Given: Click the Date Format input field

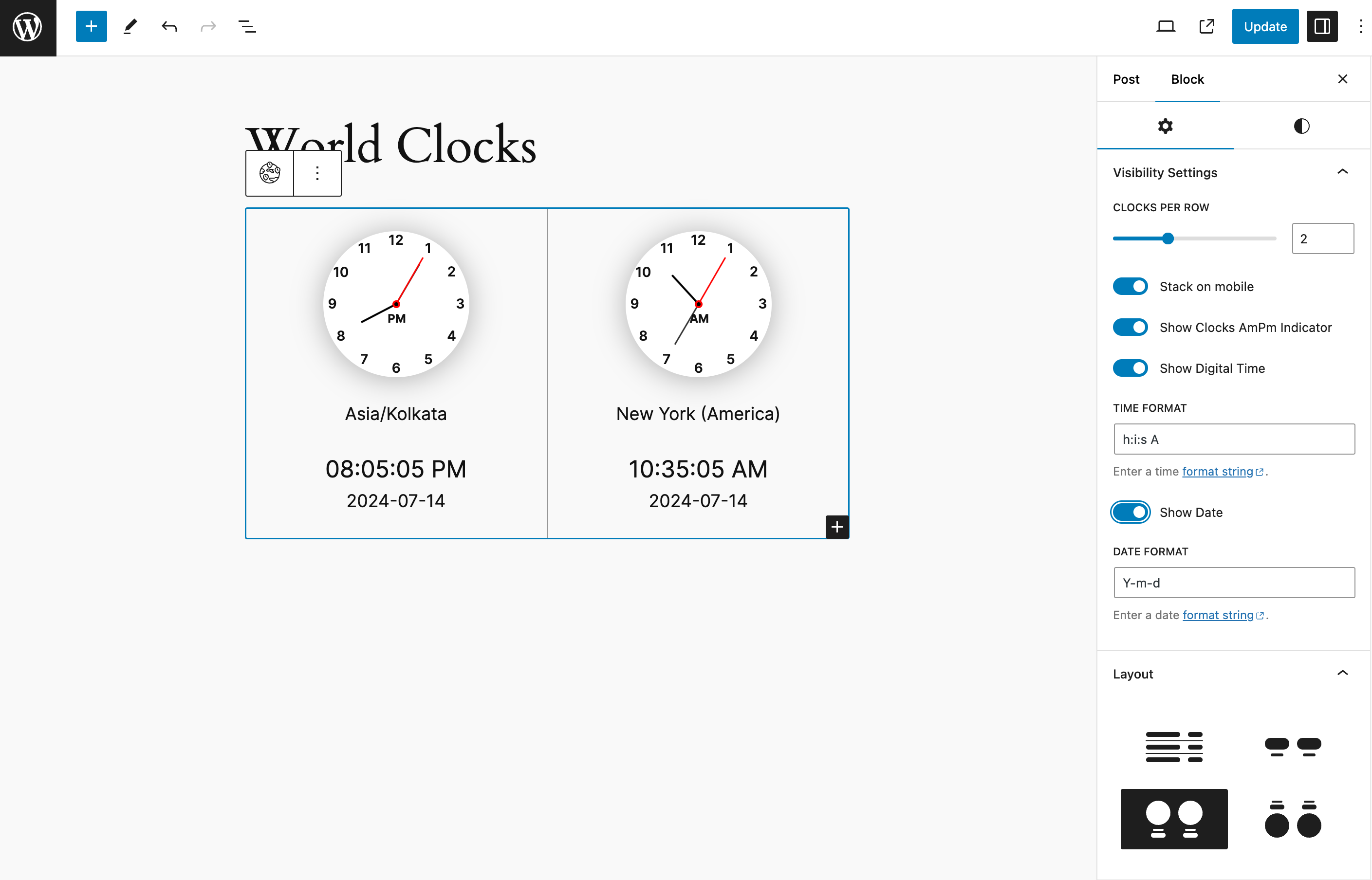Looking at the screenshot, I should (x=1234, y=582).
